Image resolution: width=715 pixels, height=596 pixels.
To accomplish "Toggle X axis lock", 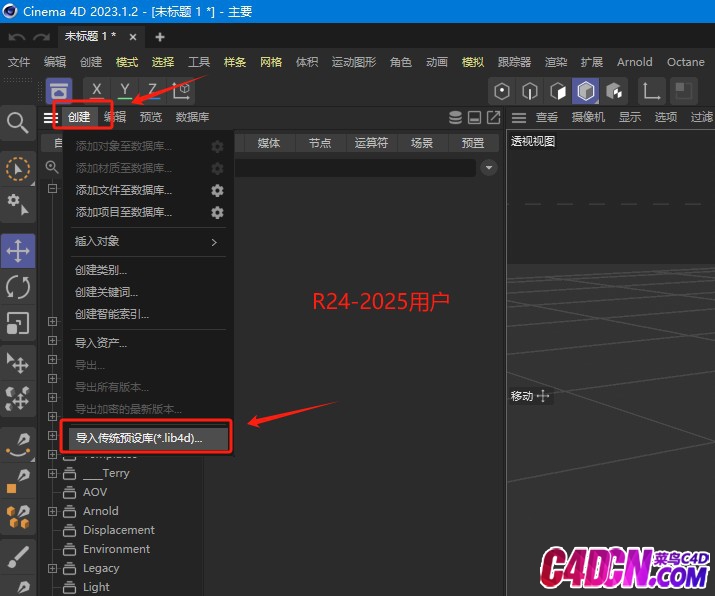I will point(97,89).
